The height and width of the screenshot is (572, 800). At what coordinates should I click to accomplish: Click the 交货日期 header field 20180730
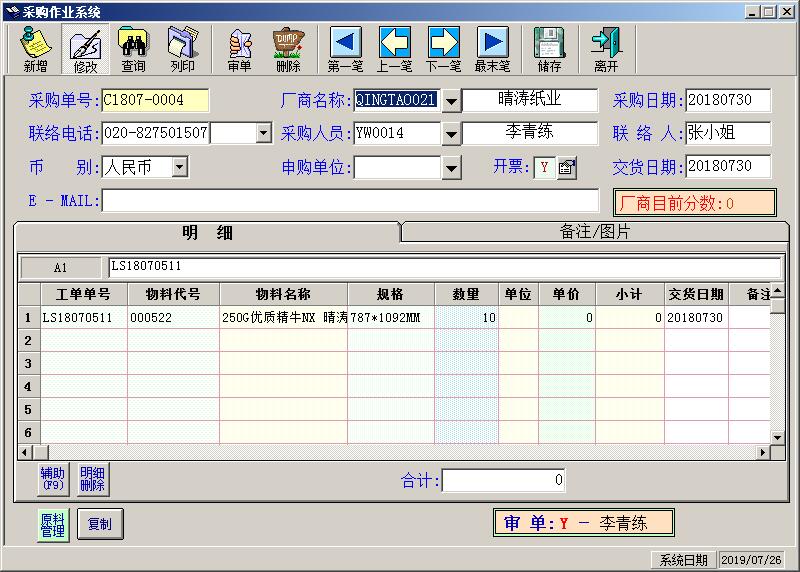tap(728, 166)
